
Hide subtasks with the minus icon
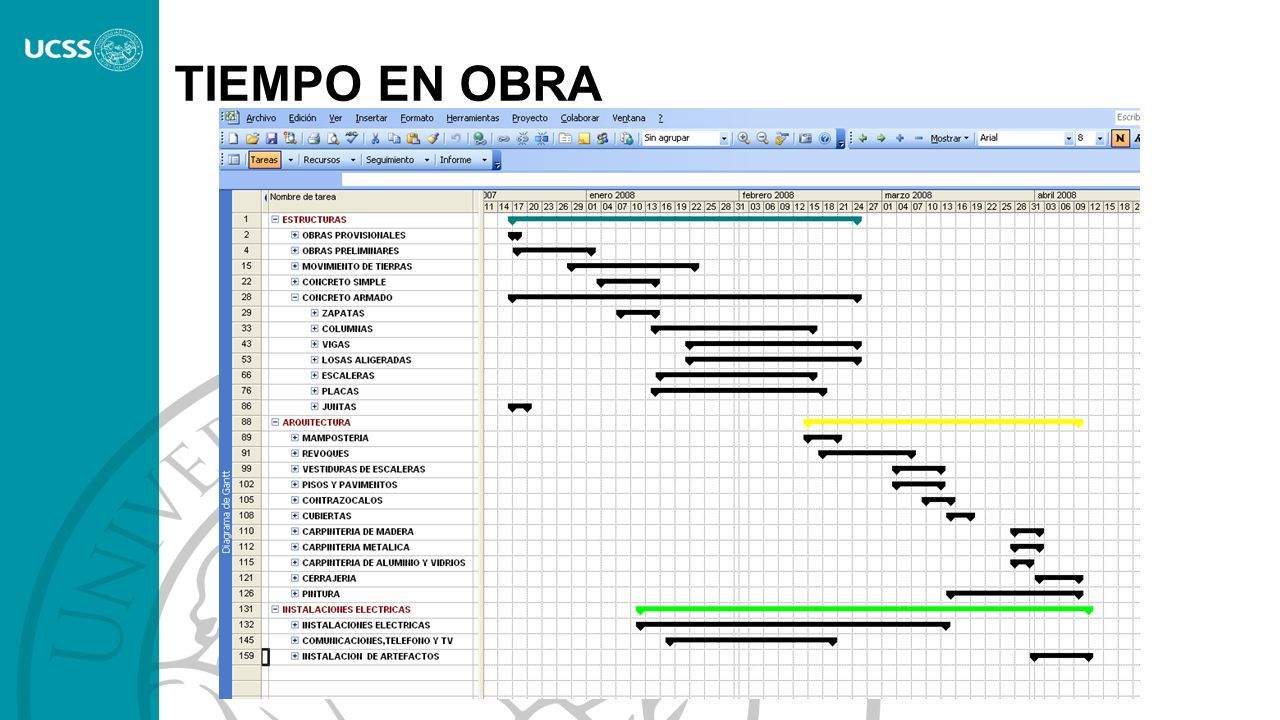[x=918, y=138]
